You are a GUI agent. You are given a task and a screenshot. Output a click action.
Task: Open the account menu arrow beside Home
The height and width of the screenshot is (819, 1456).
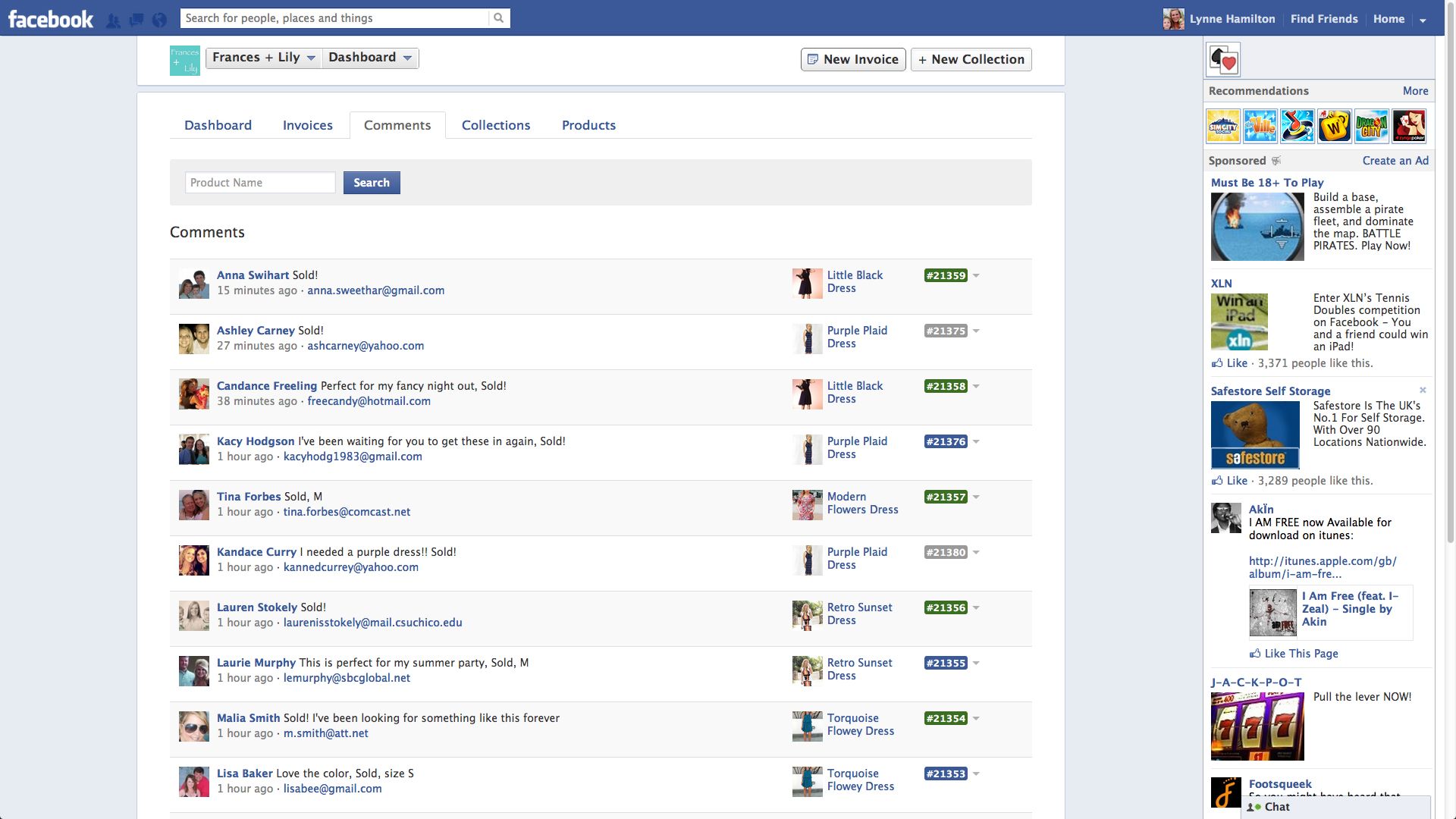pyautogui.click(x=1423, y=20)
